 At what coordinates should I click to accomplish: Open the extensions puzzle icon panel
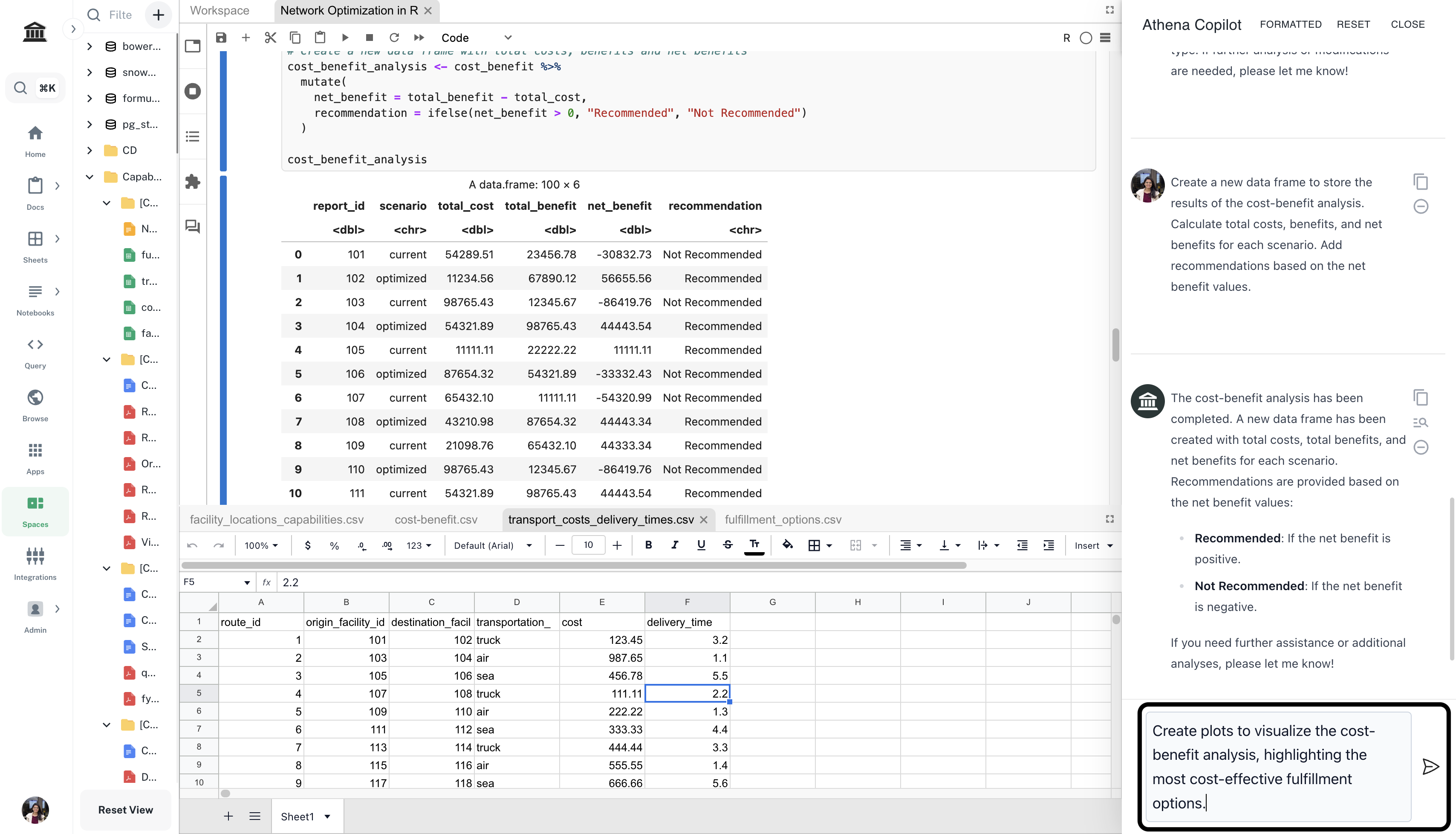[192, 182]
